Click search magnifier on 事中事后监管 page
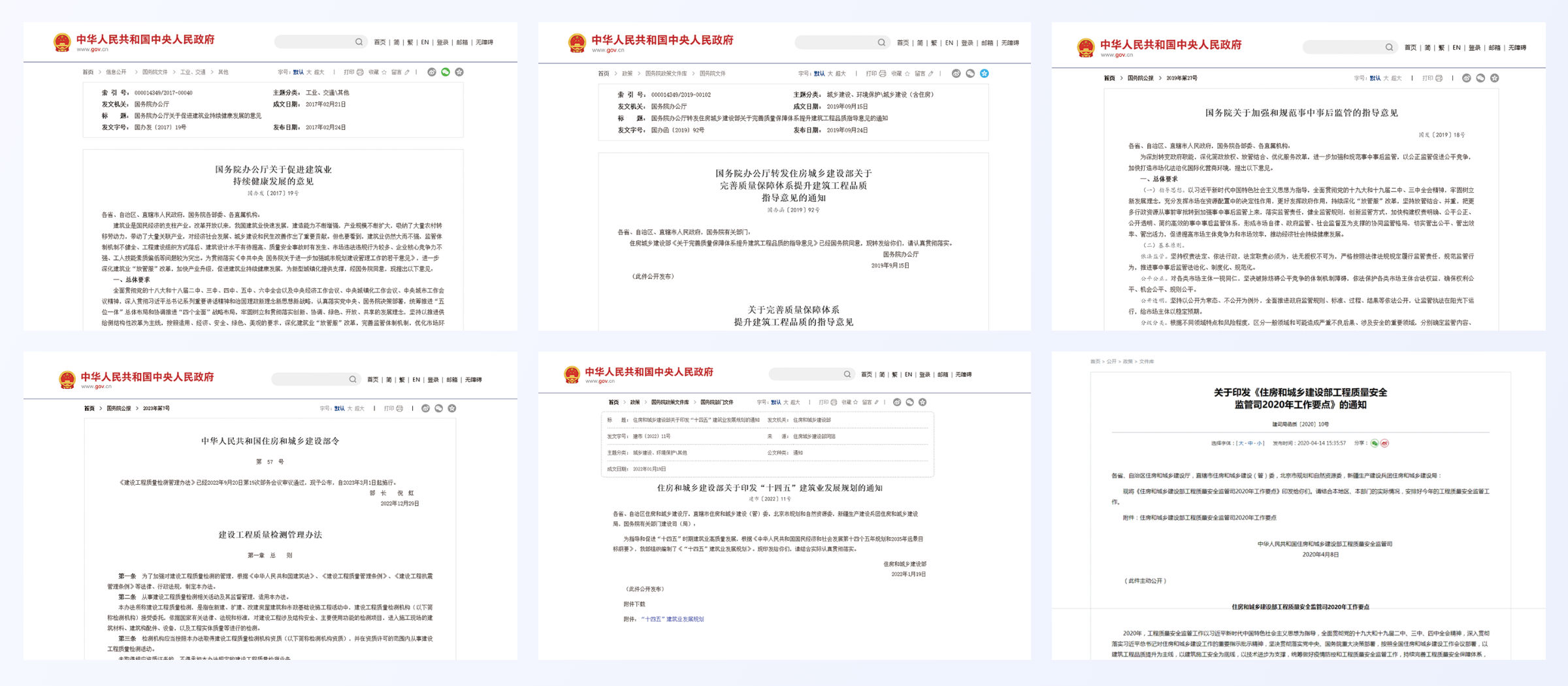The width and height of the screenshot is (1568, 686). tap(1389, 47)
